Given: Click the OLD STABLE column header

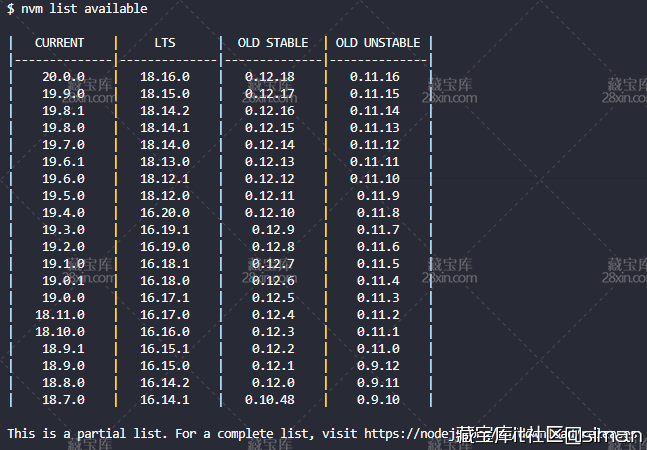Looking at the screenshot, I should pos(270,43).
